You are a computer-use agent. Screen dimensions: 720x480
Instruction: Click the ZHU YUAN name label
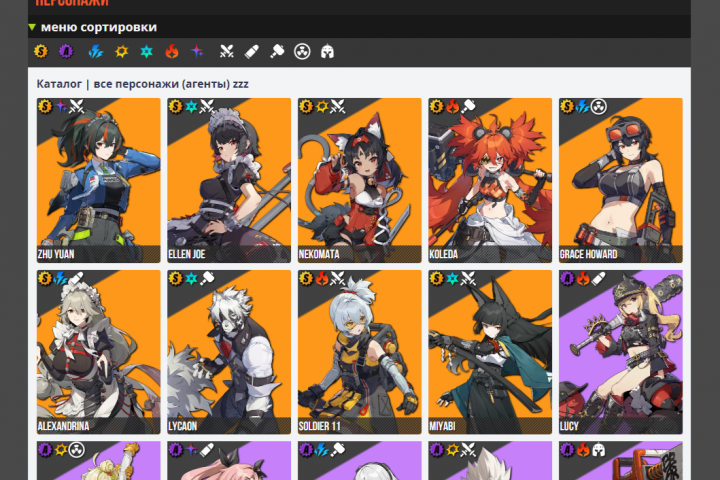pyautogui.click(x=56, y=254)
